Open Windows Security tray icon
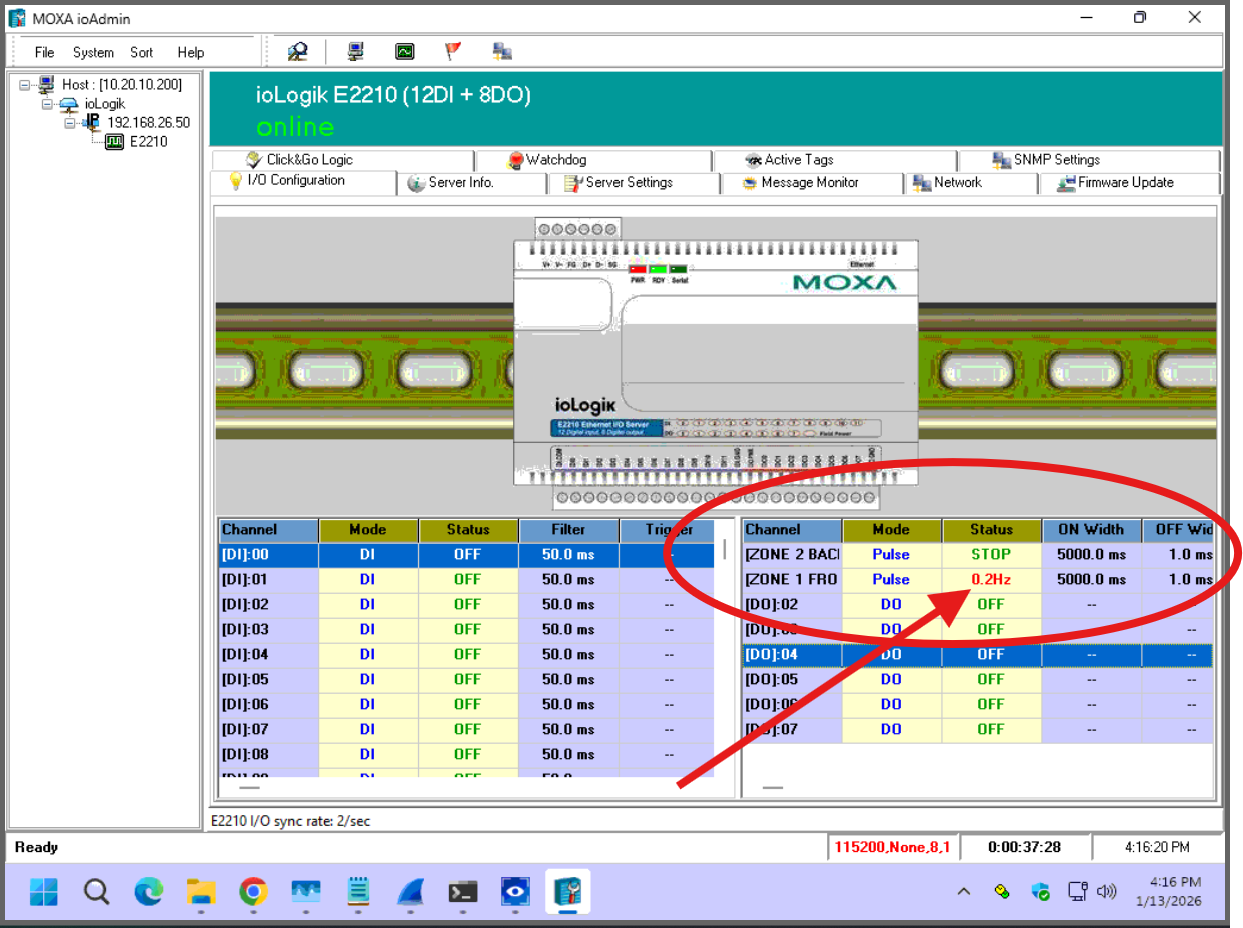This screenshot has width=1243, height=928. click(1041, 891)
